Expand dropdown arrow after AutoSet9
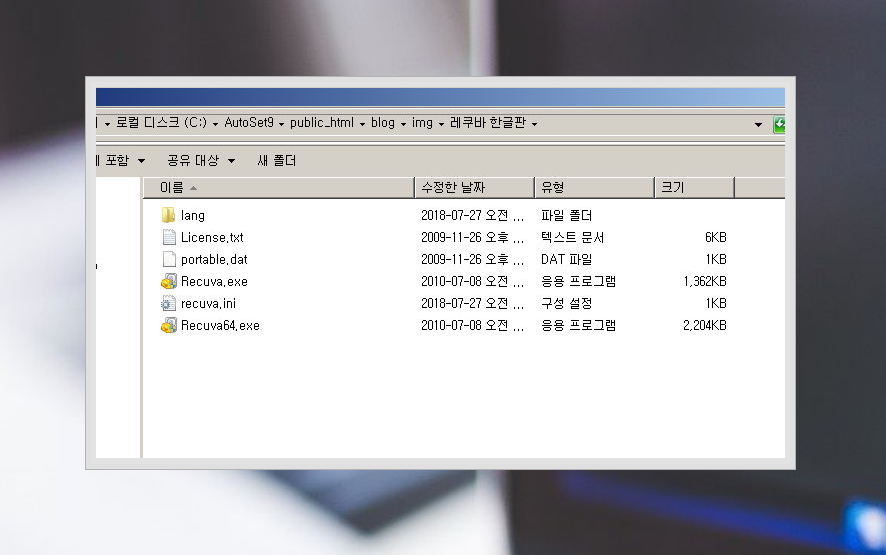 tap(281, 124)
